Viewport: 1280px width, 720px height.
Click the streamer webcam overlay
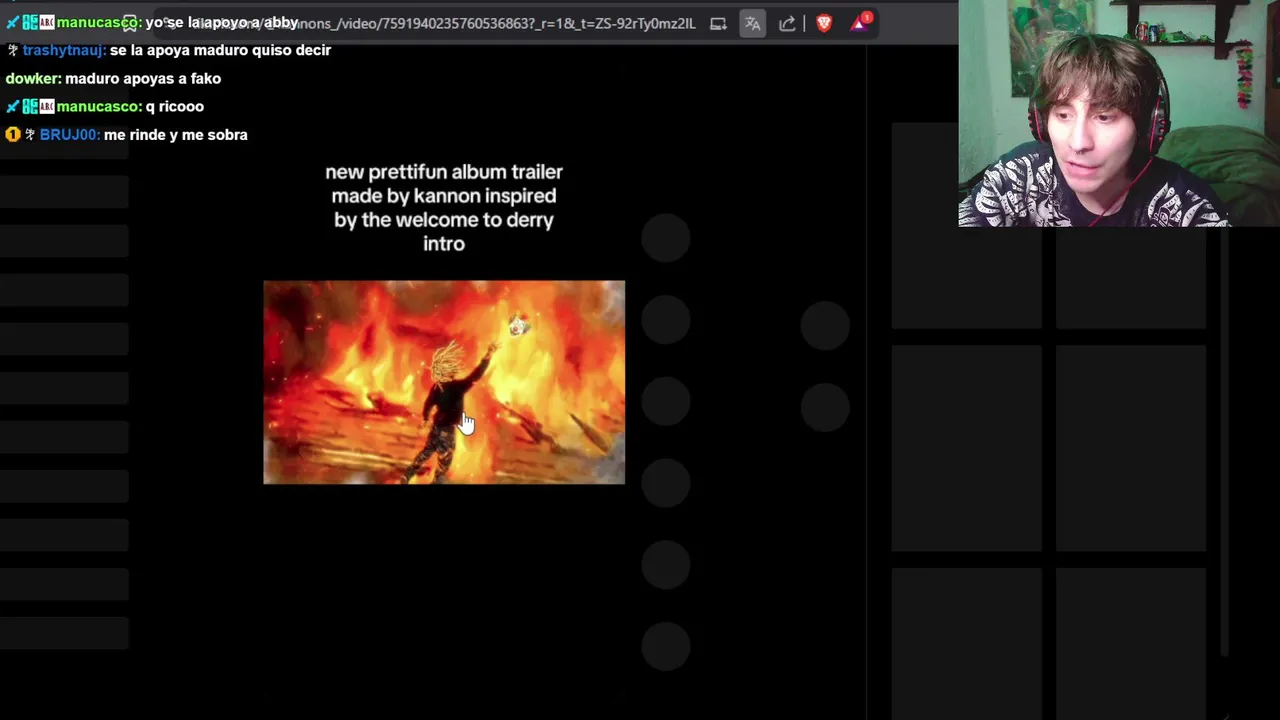[1119, 113]
